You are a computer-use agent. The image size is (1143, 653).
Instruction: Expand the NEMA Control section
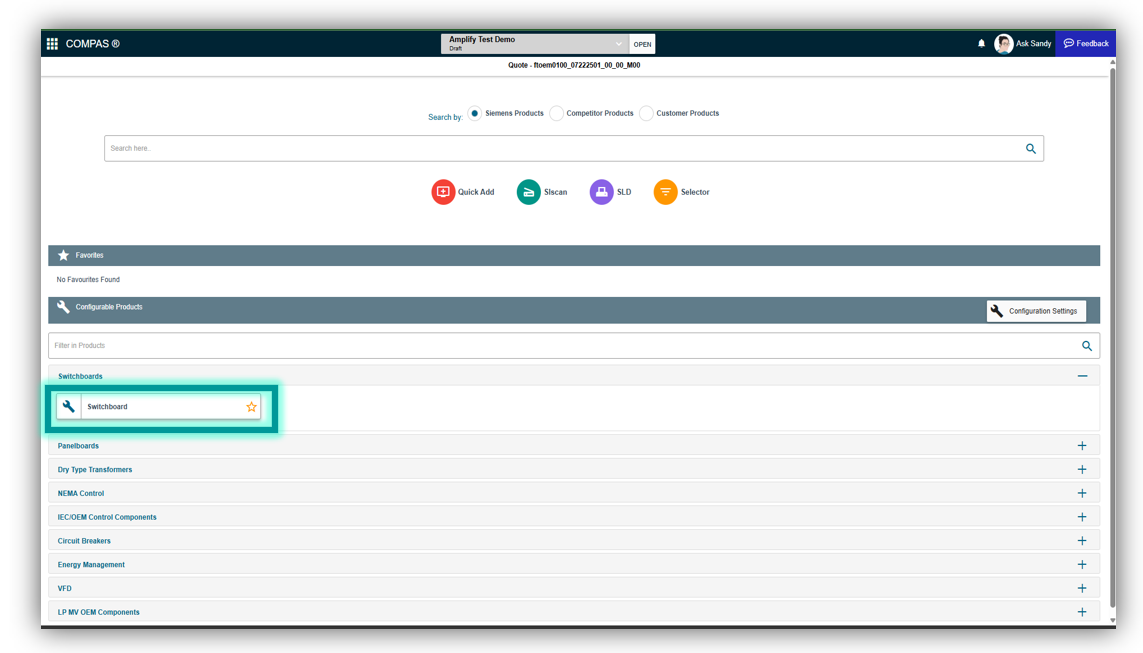(1082, 493)
